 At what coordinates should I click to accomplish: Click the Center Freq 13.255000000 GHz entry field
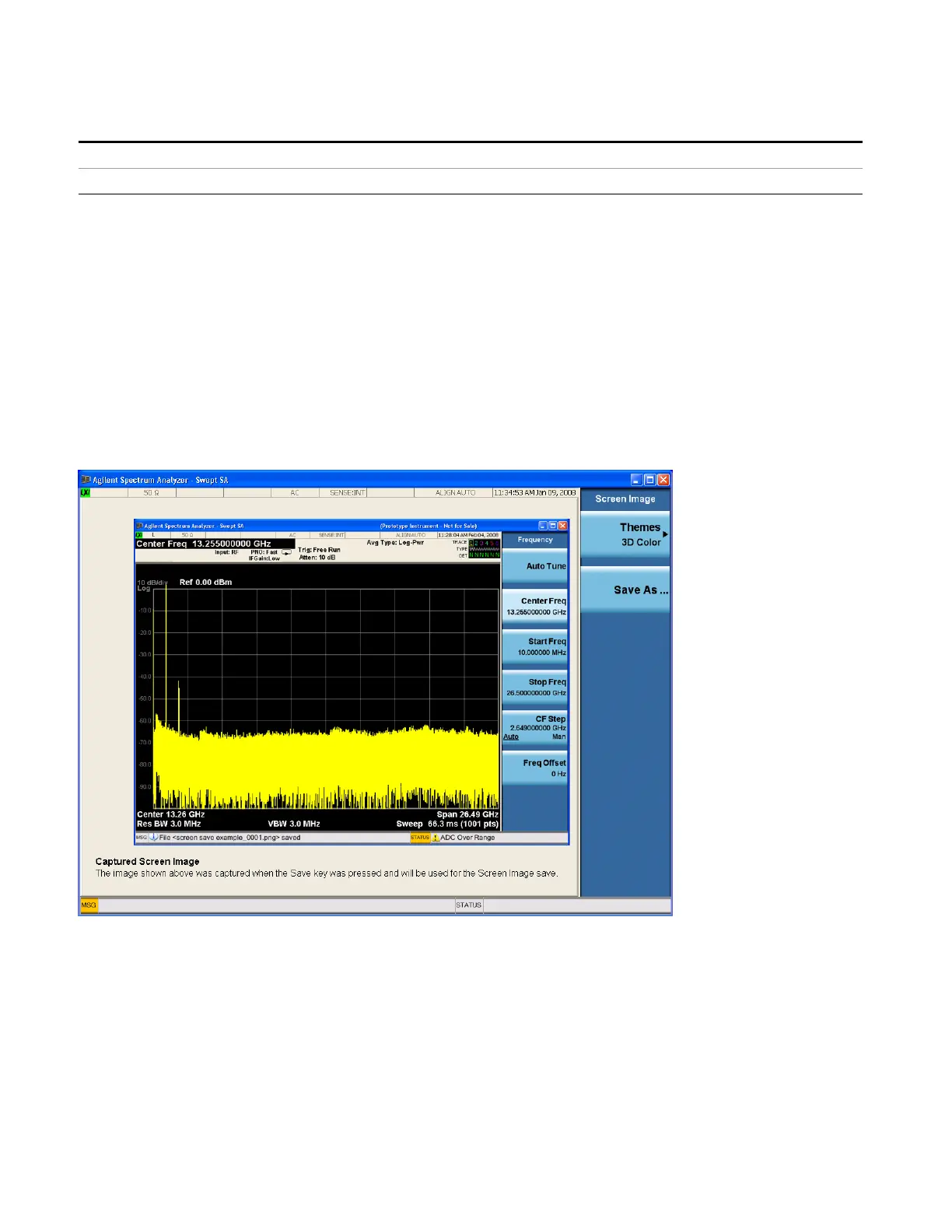pos(215,544)
